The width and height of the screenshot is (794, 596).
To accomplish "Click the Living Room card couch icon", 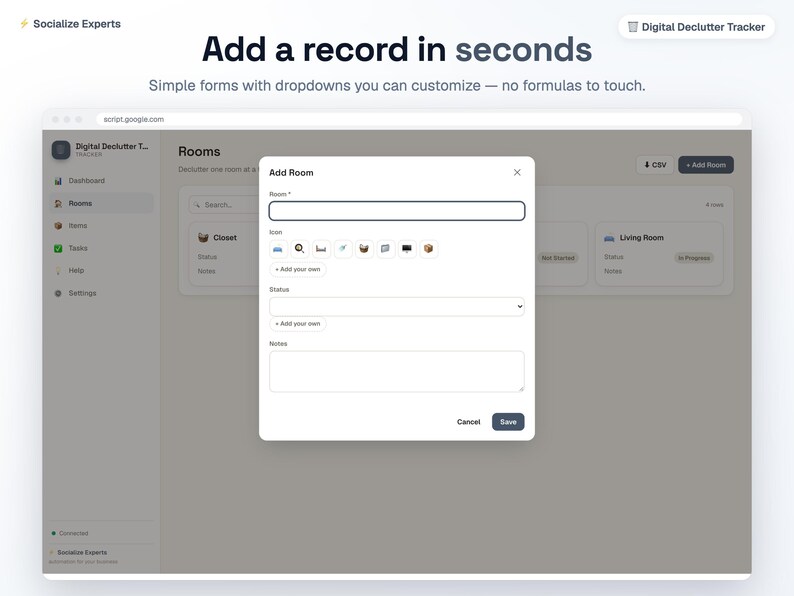I will click(x=609, y=238).
